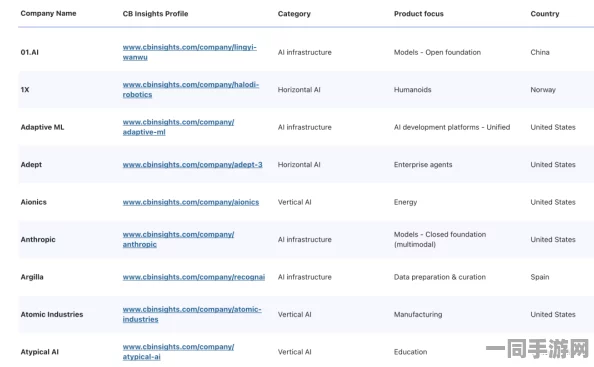Click the Humanoids product focus cell
This screenshot has height=367, width=594.
pos(413,90)
